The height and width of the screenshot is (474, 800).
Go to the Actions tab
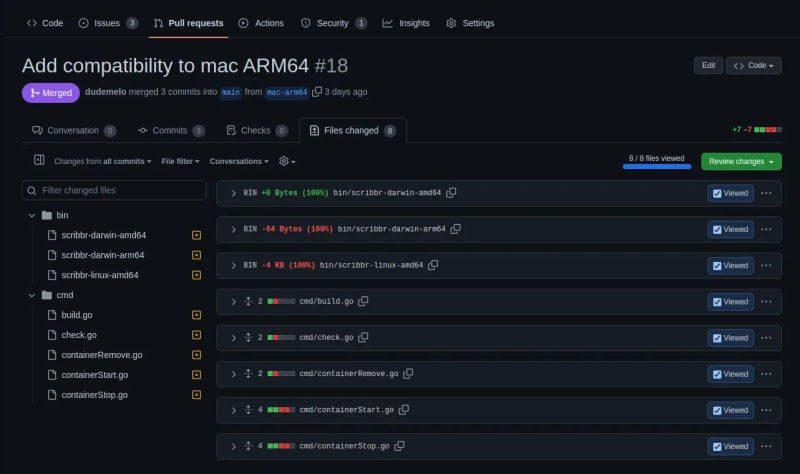click(261, 23)
